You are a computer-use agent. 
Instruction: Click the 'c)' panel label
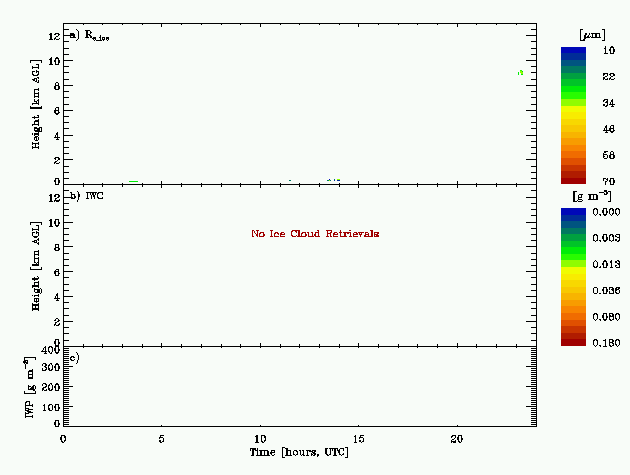coord(74,358)
